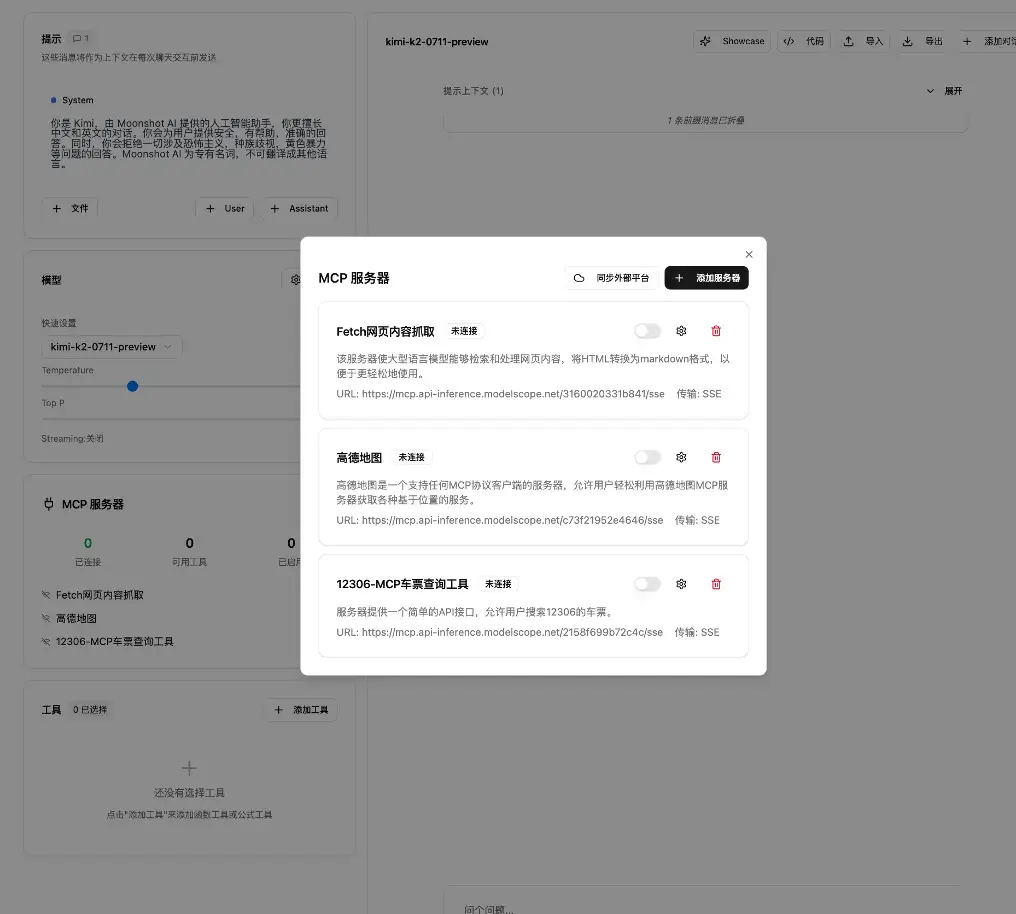The image size is (1016, 914).
Task: Click the 添加服务器 button
Action: [x=706, y=277]
